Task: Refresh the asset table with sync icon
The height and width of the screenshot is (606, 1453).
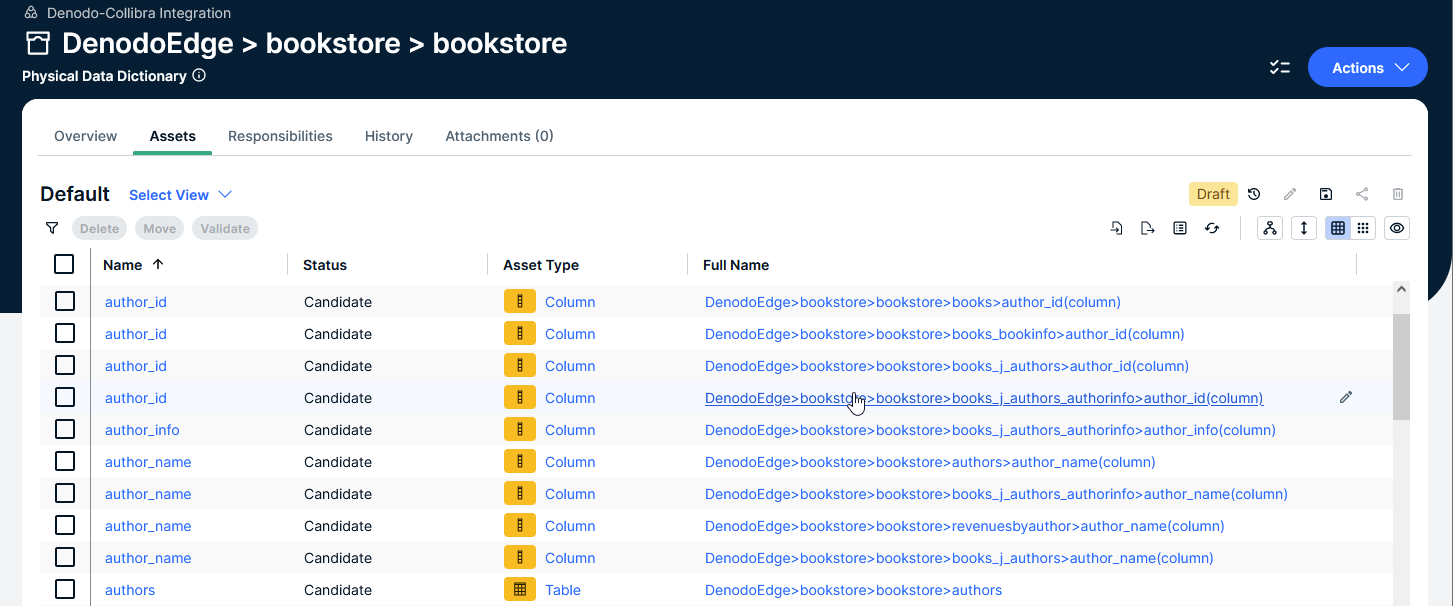Action: coord(1212,228)
